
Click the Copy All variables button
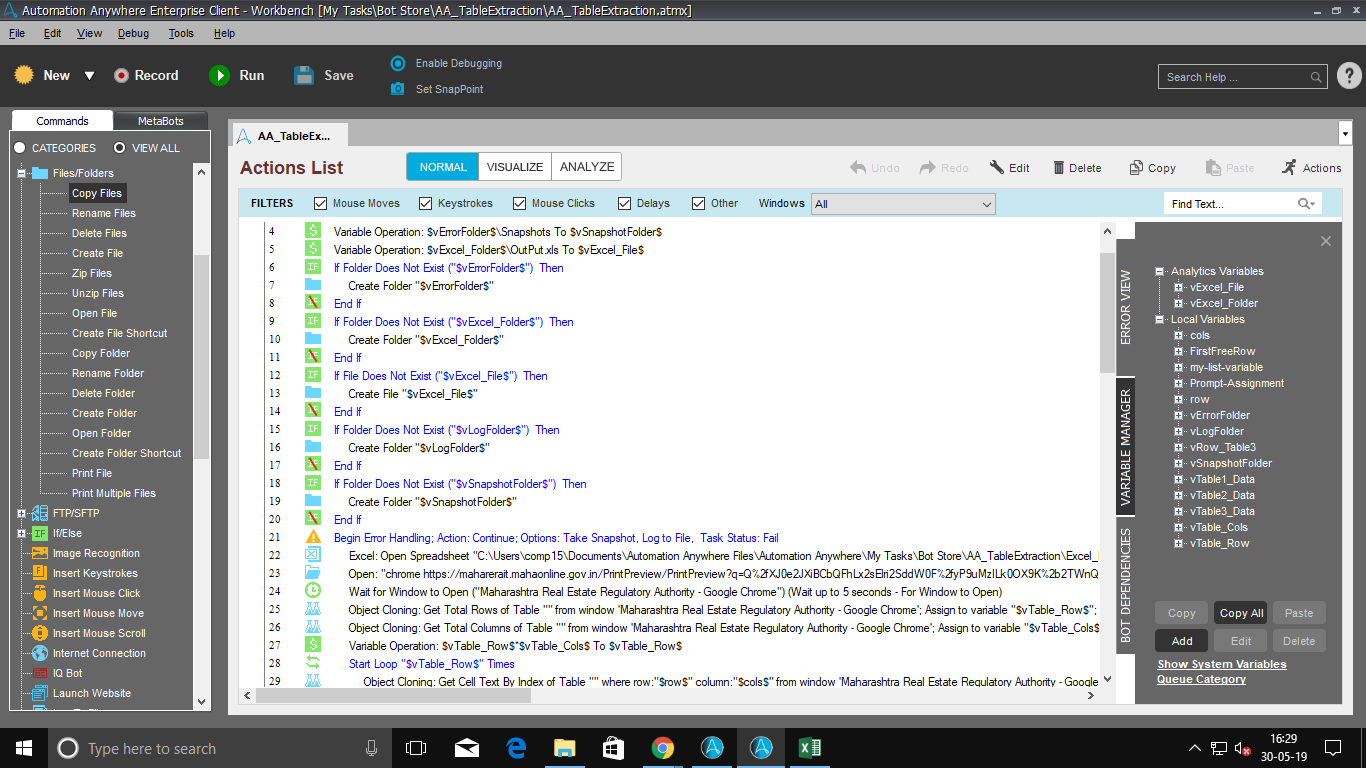pos(1240,613)
